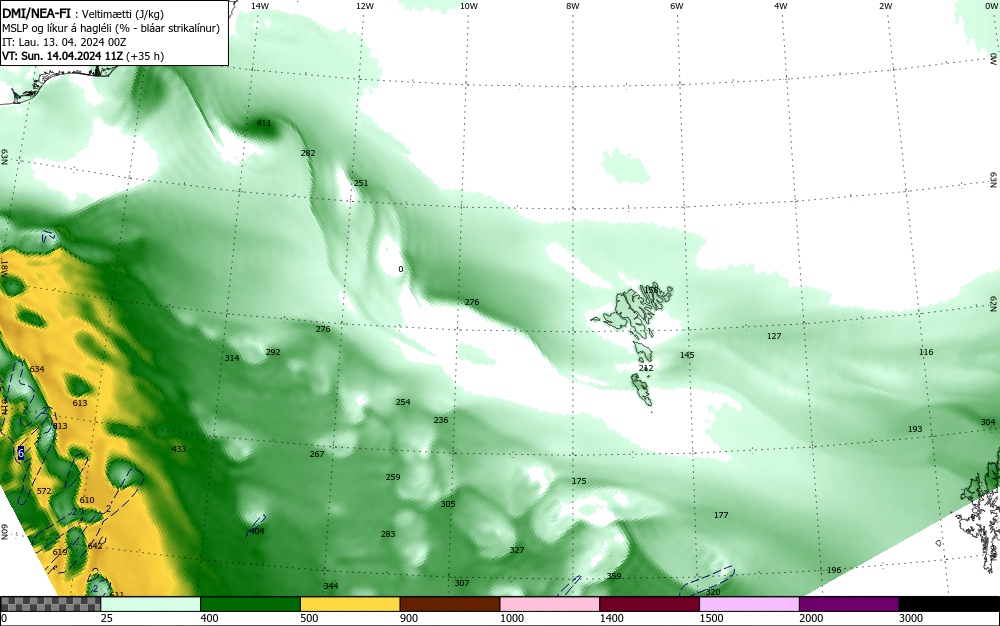Click the '193' map value
Image resolution: width=1000 pixels, height=626 pixels.
(x=915, y=429)
